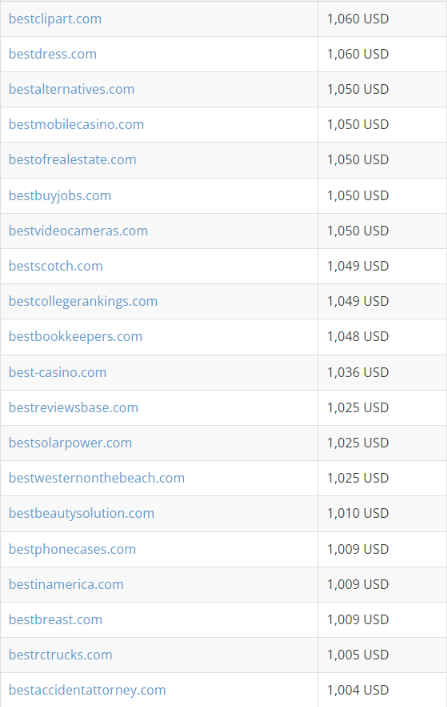Select the bestphonecases.com link
This screenshot has width=447, height=707.
pyautogui.click(x=72, y=549)
